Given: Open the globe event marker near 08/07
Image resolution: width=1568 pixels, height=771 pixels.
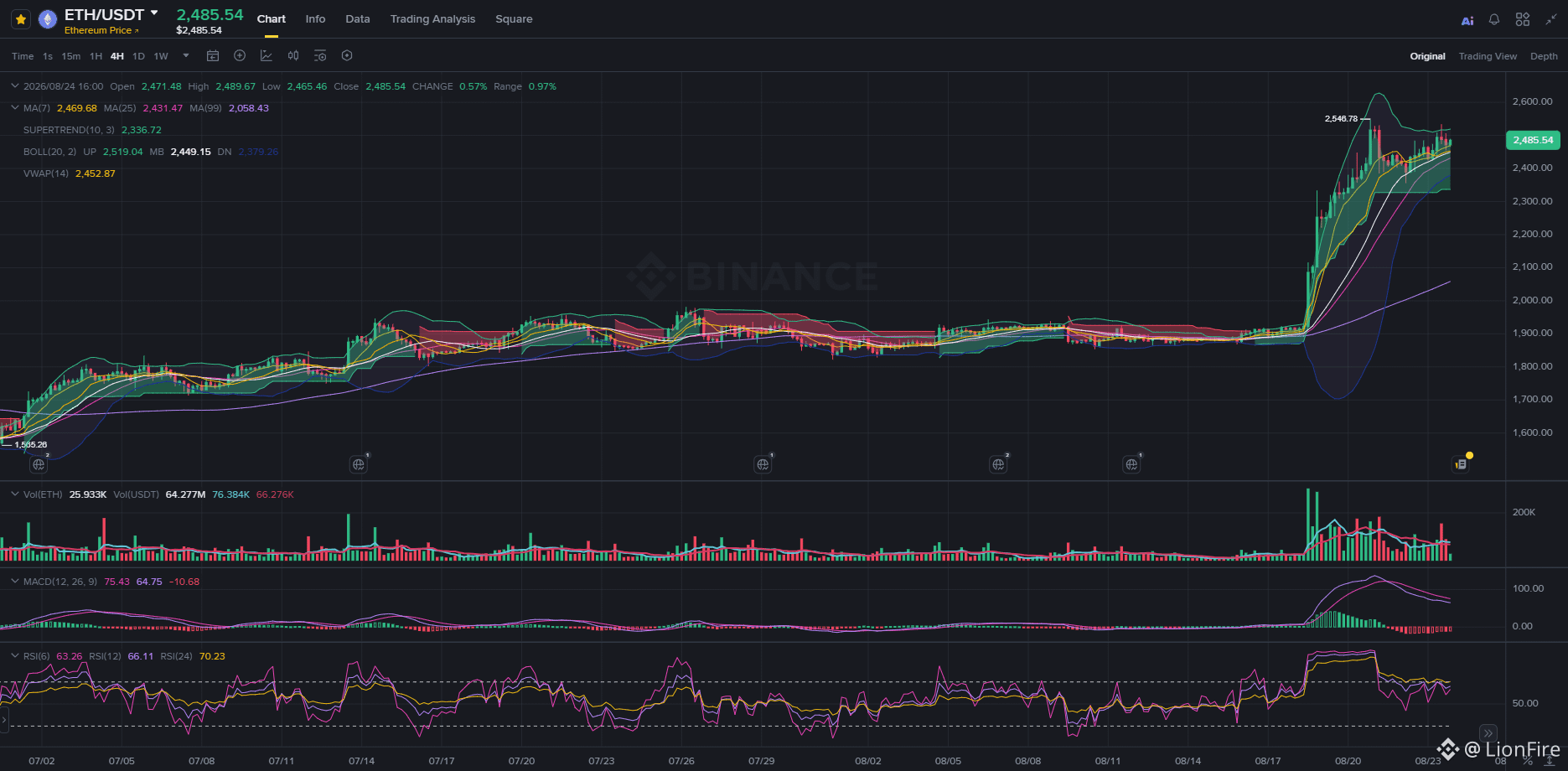Looking at the screenshot, I should pos(998,464).
